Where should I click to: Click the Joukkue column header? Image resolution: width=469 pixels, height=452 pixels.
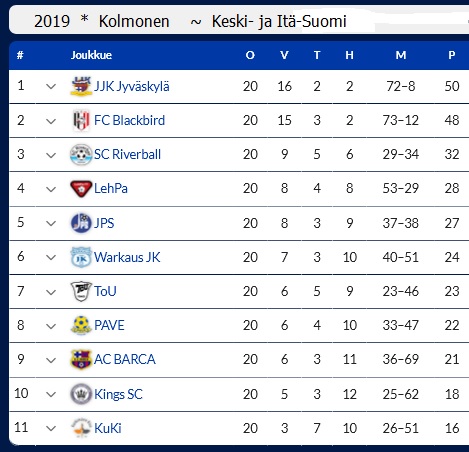coord(91,55)
